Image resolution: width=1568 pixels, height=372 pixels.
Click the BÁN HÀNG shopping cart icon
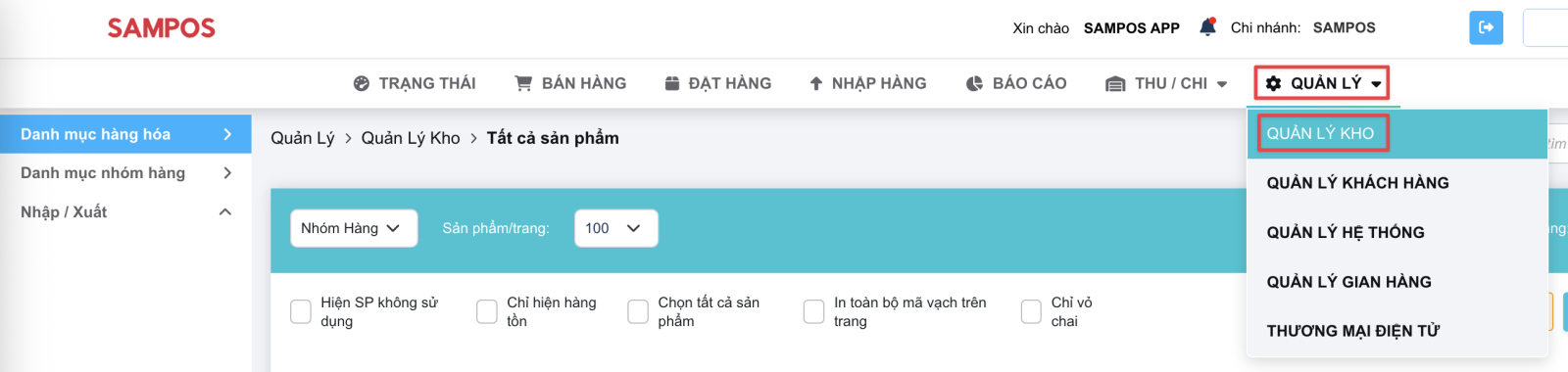[x=523, y=83]
